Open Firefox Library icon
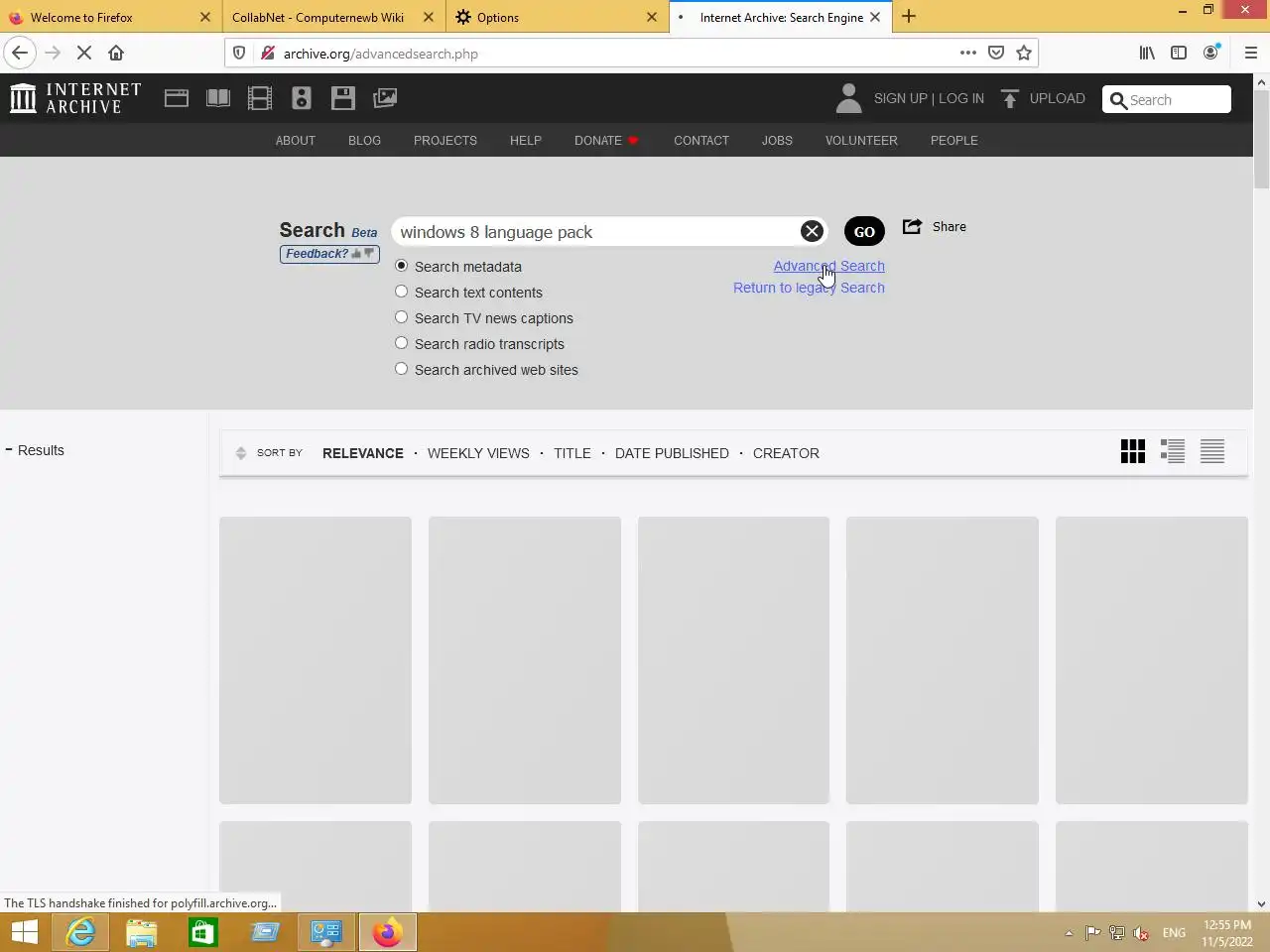 1147,53
